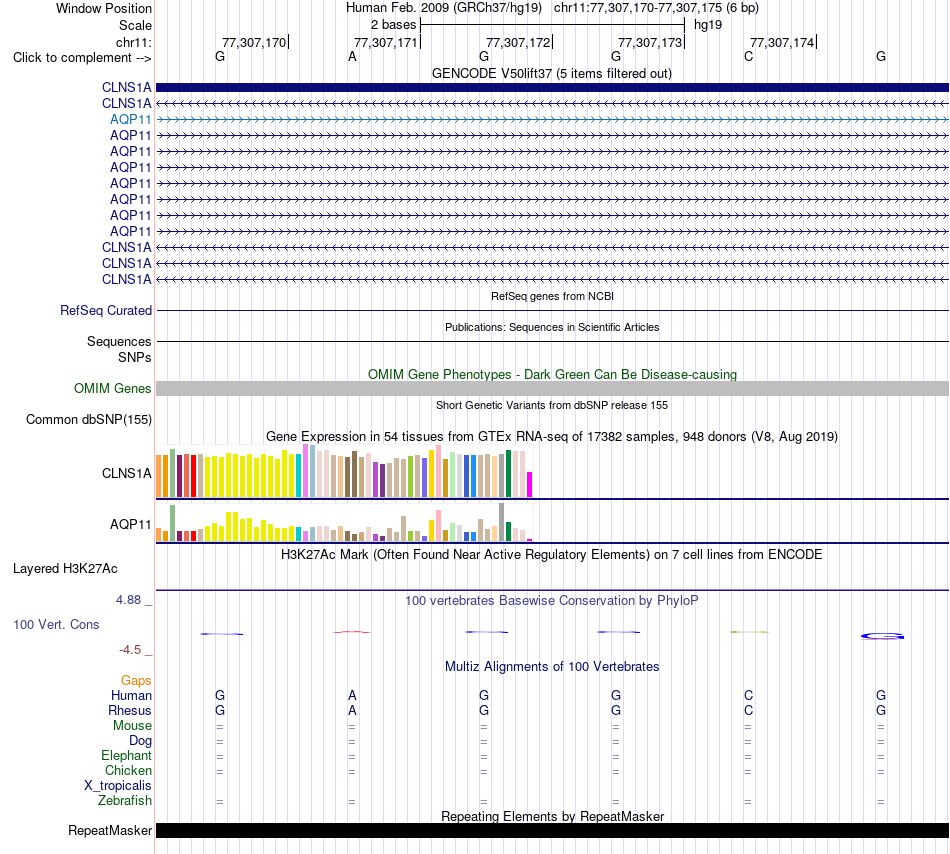
Task: Click the black RepeatMasker bar
Action: coord(552,830)
